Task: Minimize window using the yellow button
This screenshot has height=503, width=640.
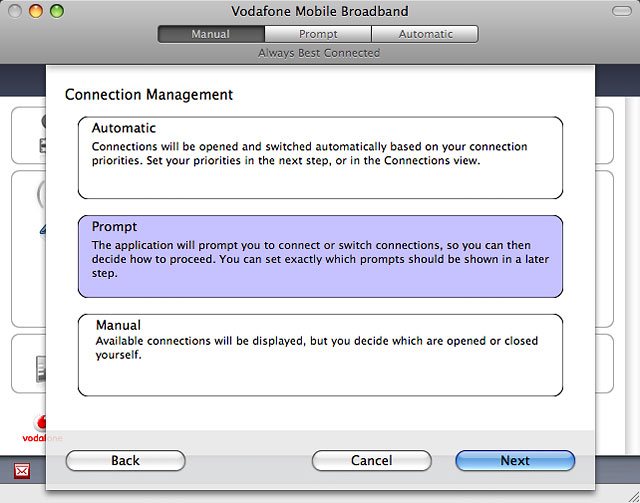Action: 37,12
